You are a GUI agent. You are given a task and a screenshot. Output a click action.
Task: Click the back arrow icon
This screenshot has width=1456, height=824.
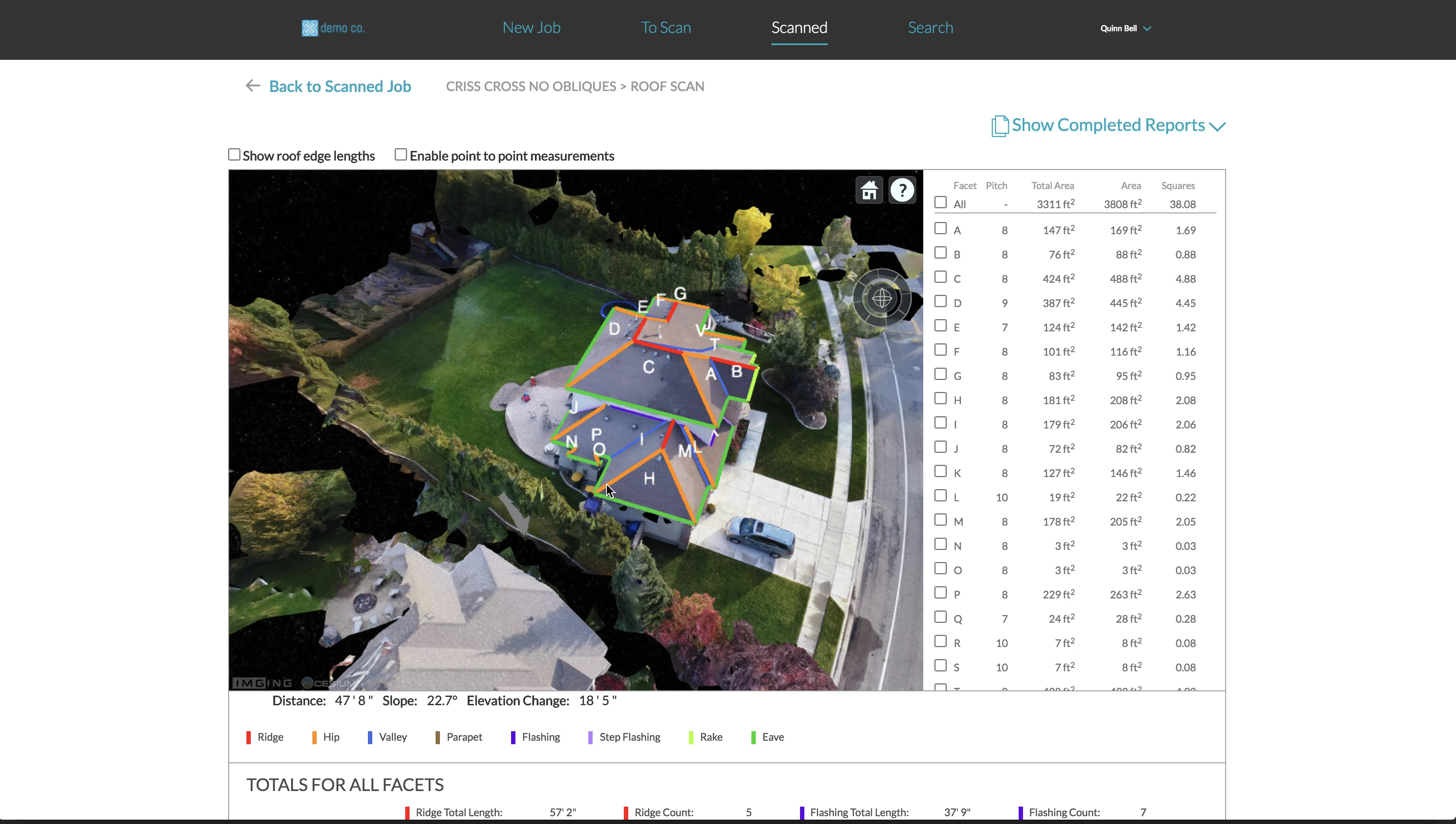253,85
